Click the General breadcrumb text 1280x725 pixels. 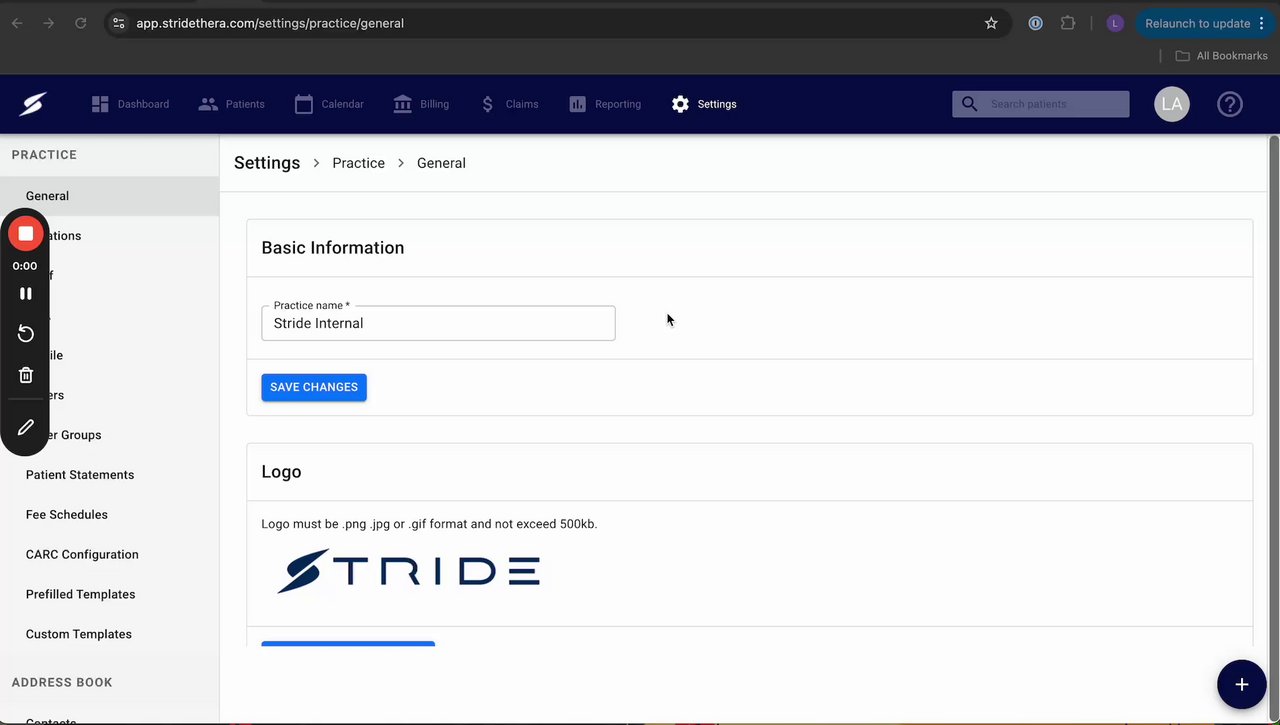[441, 163]
